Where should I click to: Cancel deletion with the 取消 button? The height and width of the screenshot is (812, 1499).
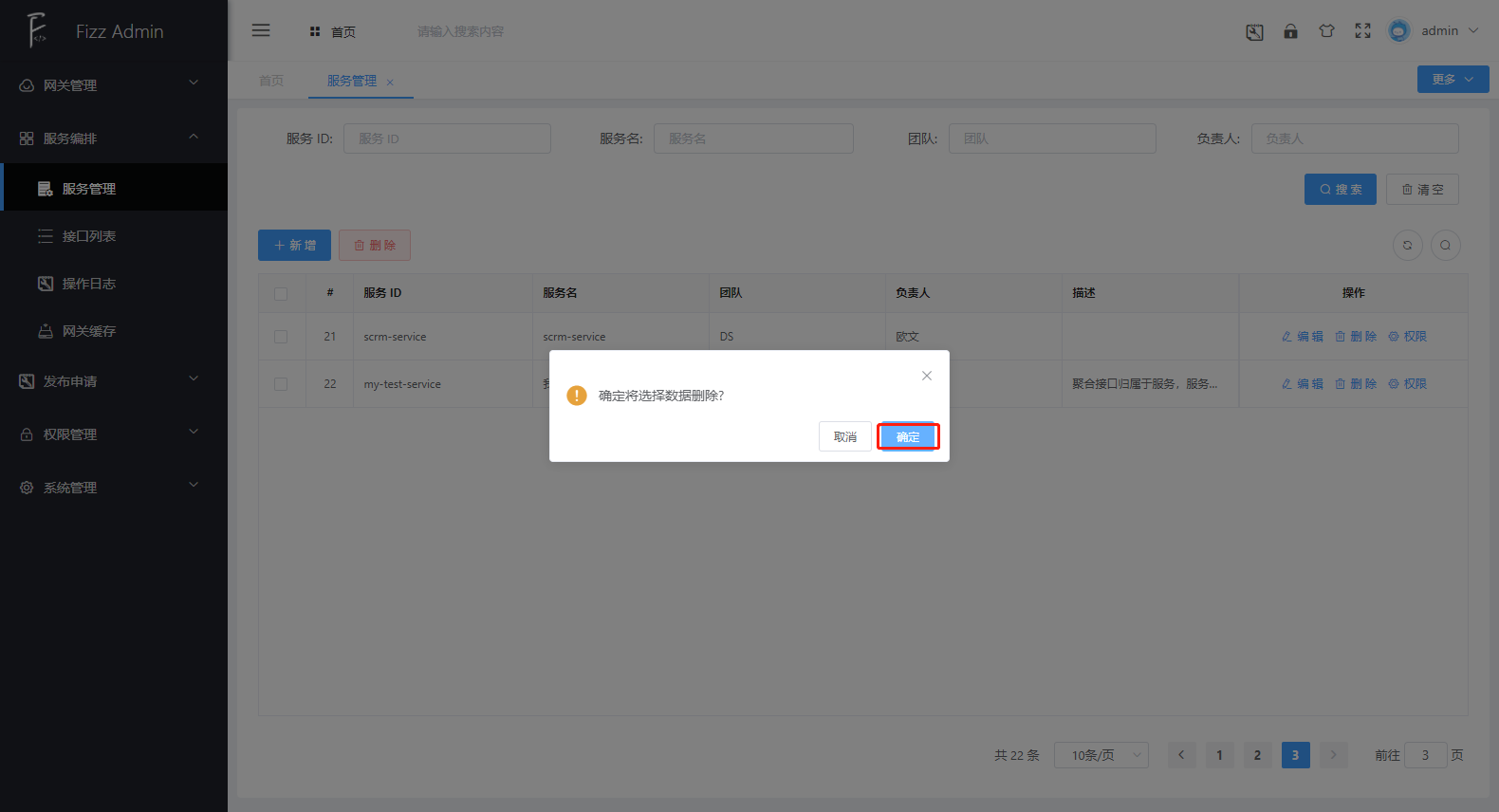844,436
